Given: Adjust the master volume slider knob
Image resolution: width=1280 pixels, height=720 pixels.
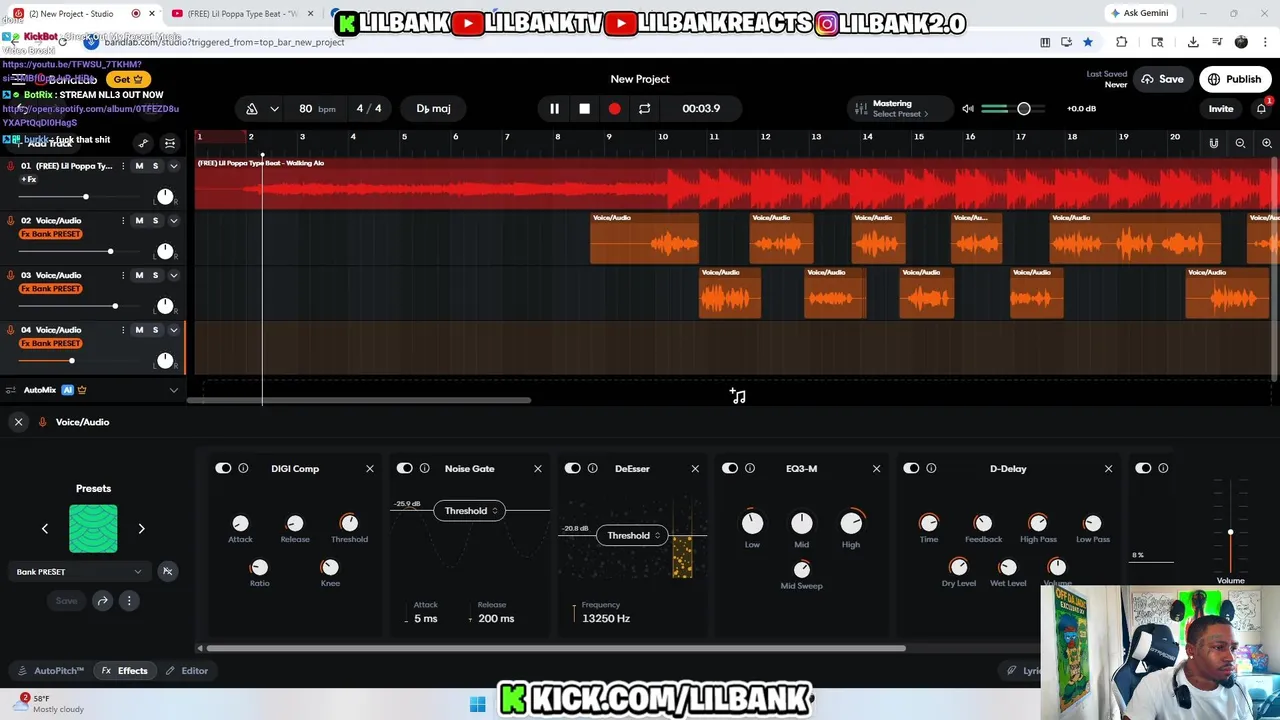Looking at the screenshot, I should (1023, 108).
